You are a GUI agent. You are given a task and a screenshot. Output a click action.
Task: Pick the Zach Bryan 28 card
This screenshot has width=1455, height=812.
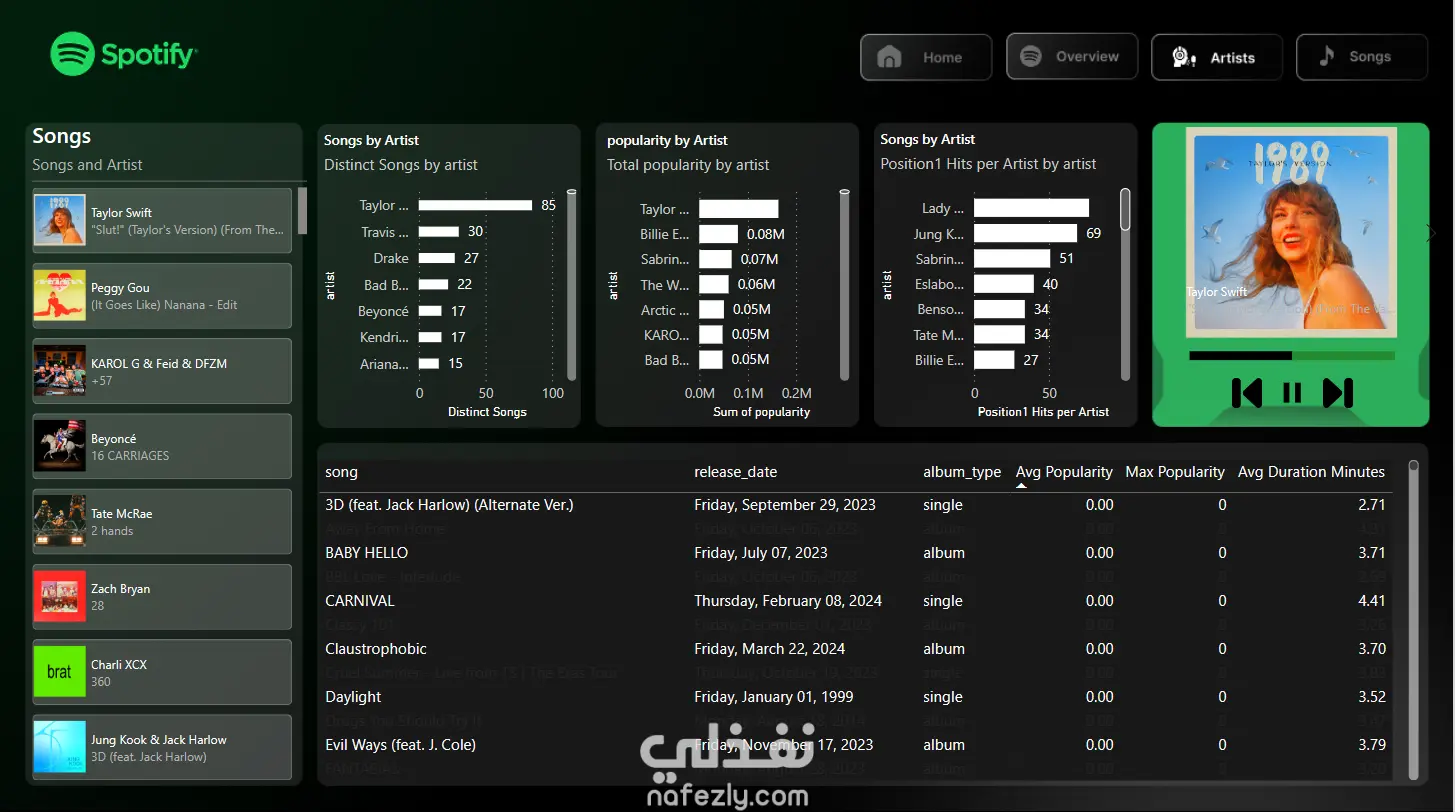(162, 597)
